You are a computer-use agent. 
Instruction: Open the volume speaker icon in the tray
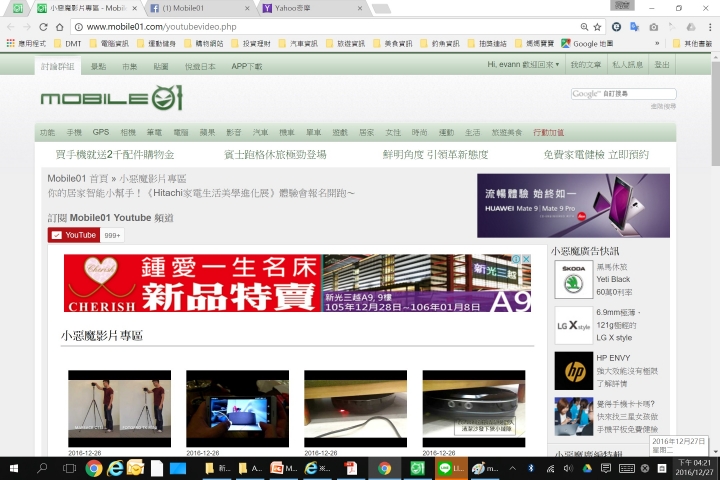[x=568, y=469]
